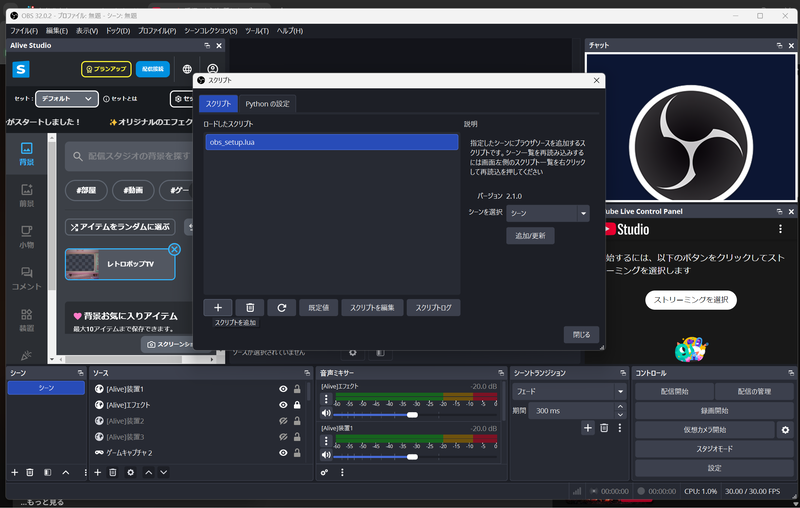The height and width of the screenshot is (508, 800).
Task: Open the ツール menu
Action: pyautogui.click(x=257, y=31)
